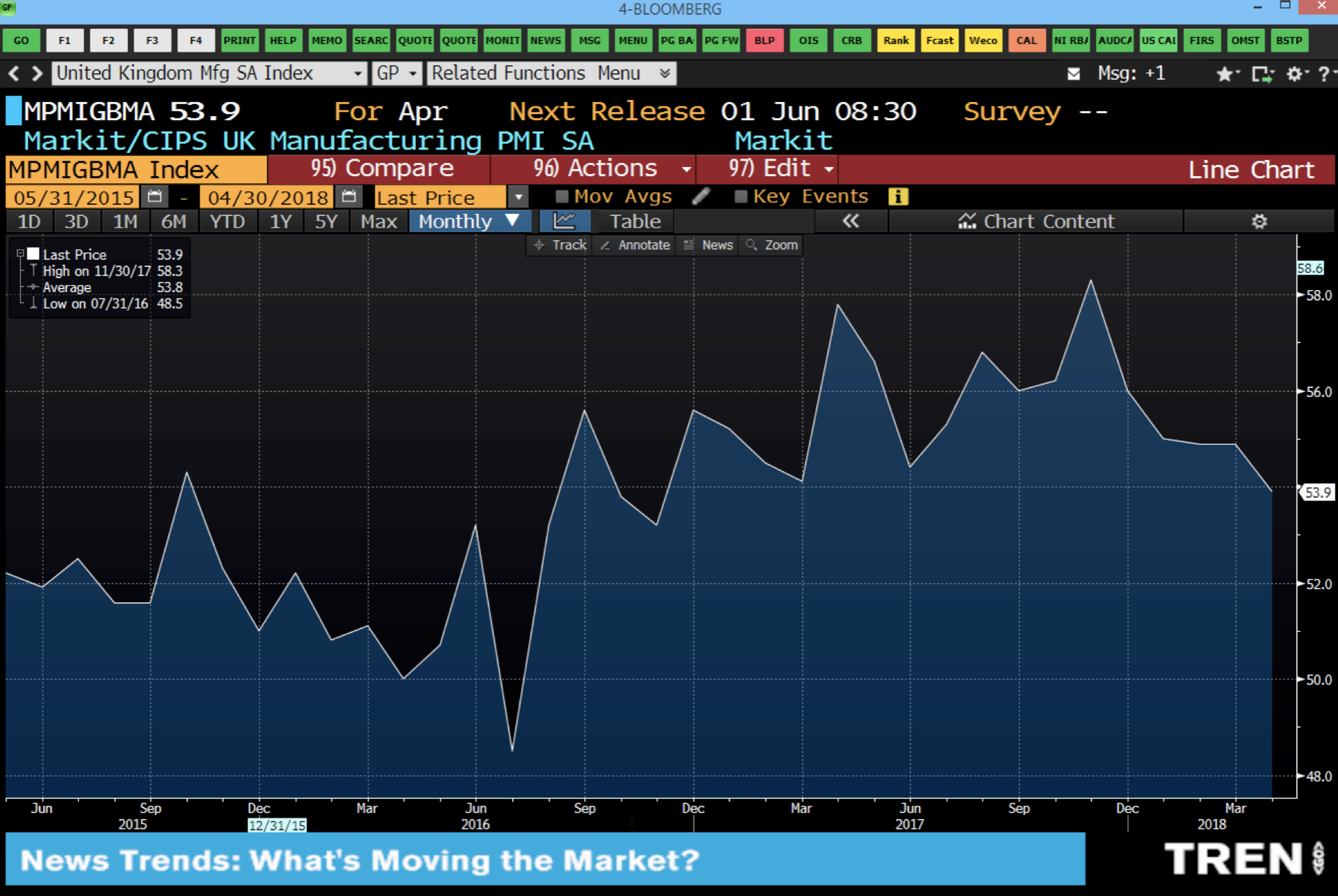Click the orange CAL key
This screenshot has width=1338, height=896.
(x=1026, y=41)
